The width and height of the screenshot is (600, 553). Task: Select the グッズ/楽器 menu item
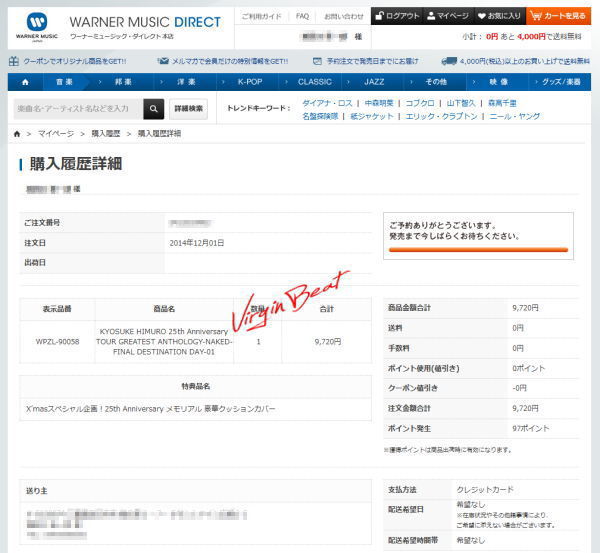click(561, 82)
